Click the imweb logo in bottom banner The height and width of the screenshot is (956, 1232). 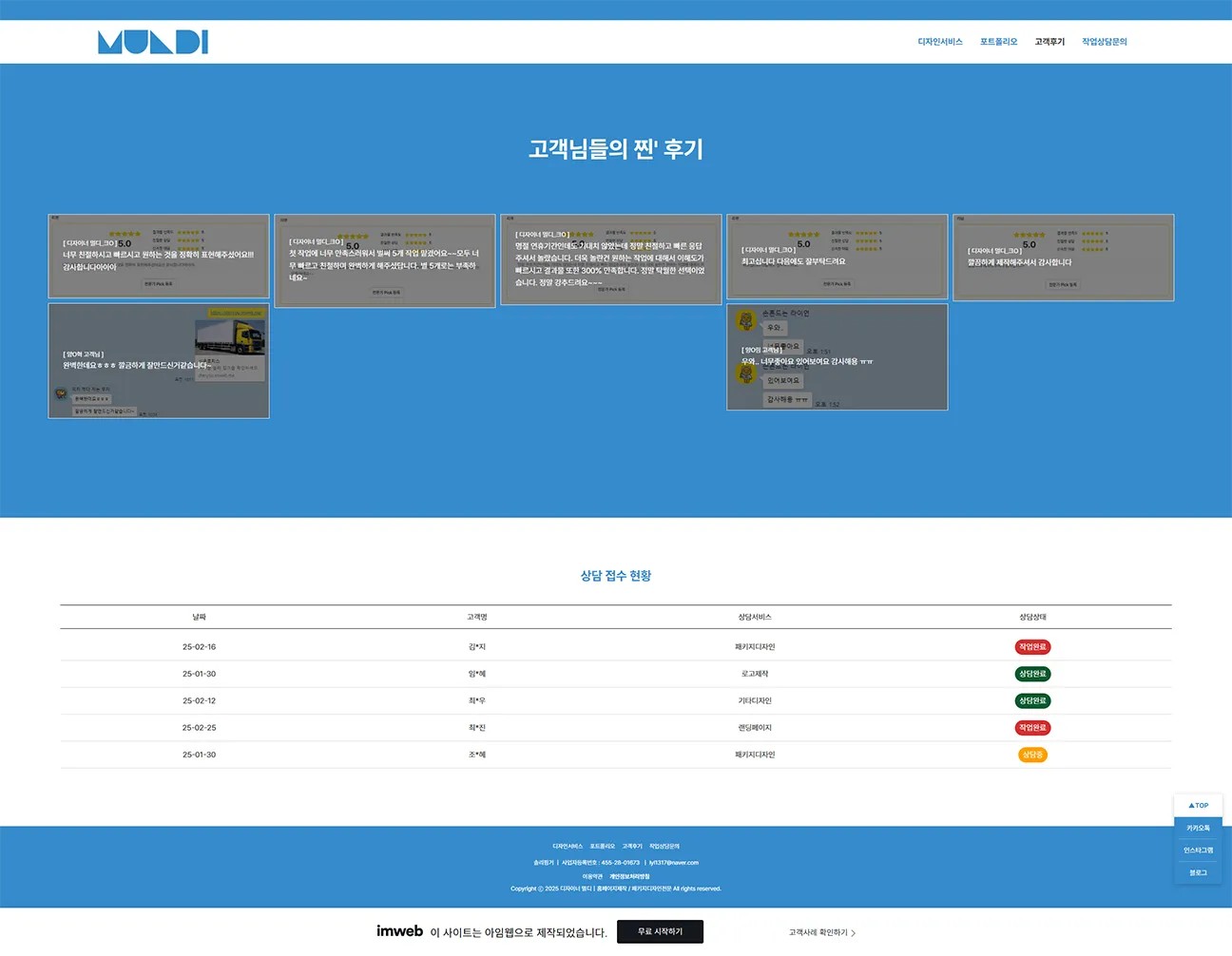click(x=399, y=931)
